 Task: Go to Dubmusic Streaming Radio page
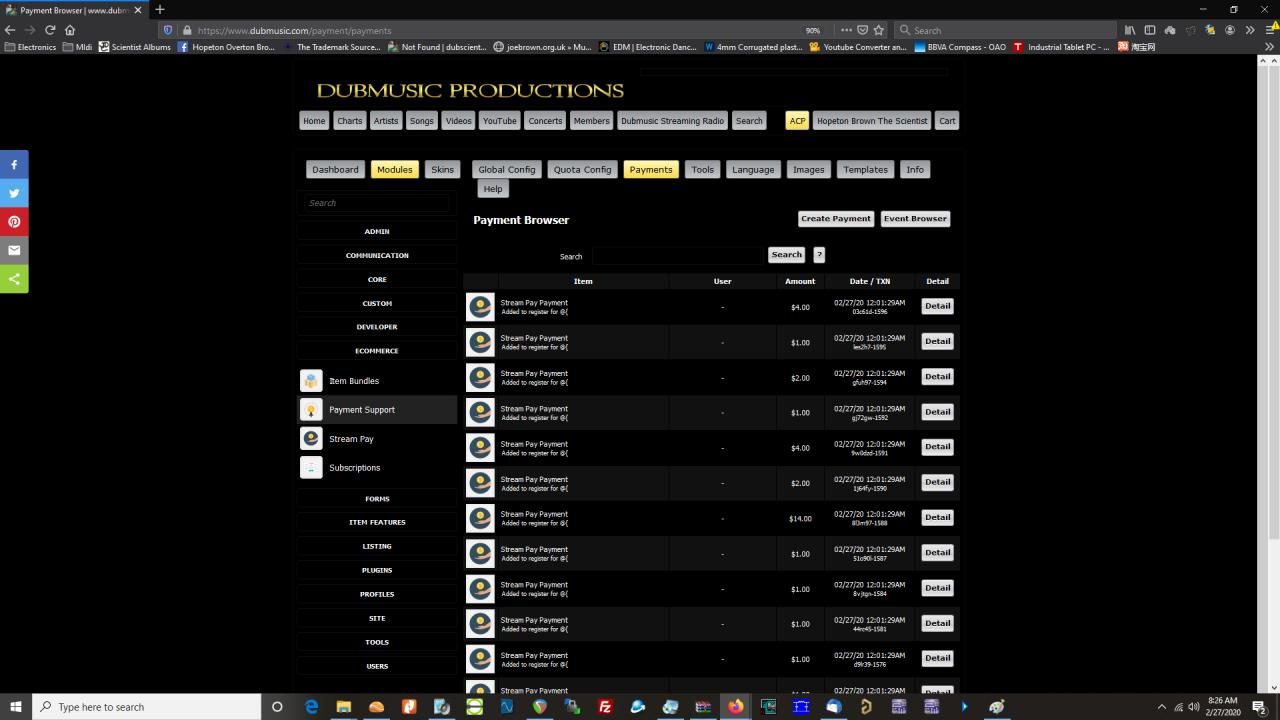(x=672, y=121)
